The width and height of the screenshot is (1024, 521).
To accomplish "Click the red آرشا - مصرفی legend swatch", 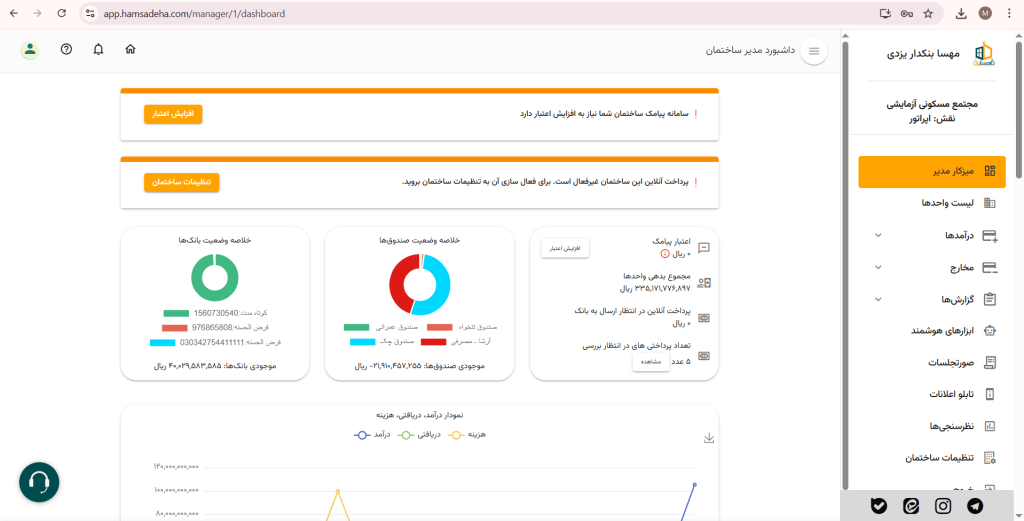I will coord(434,341).
